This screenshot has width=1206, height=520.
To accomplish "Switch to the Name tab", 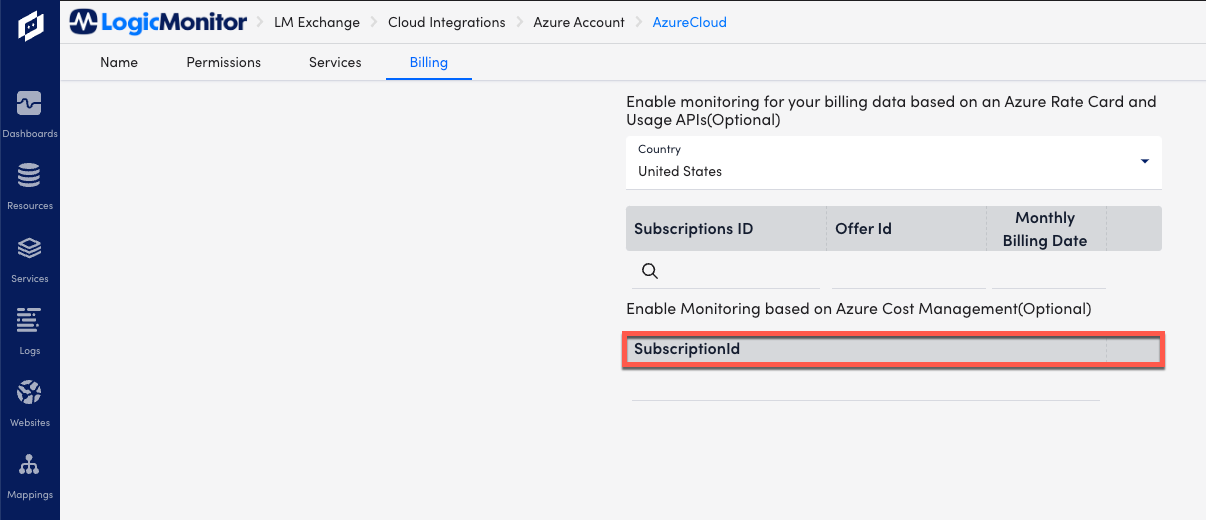I will [x=119, y=62].
